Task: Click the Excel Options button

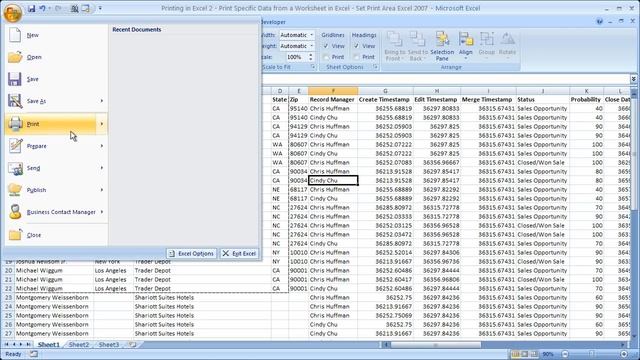Action: point(191,253)
